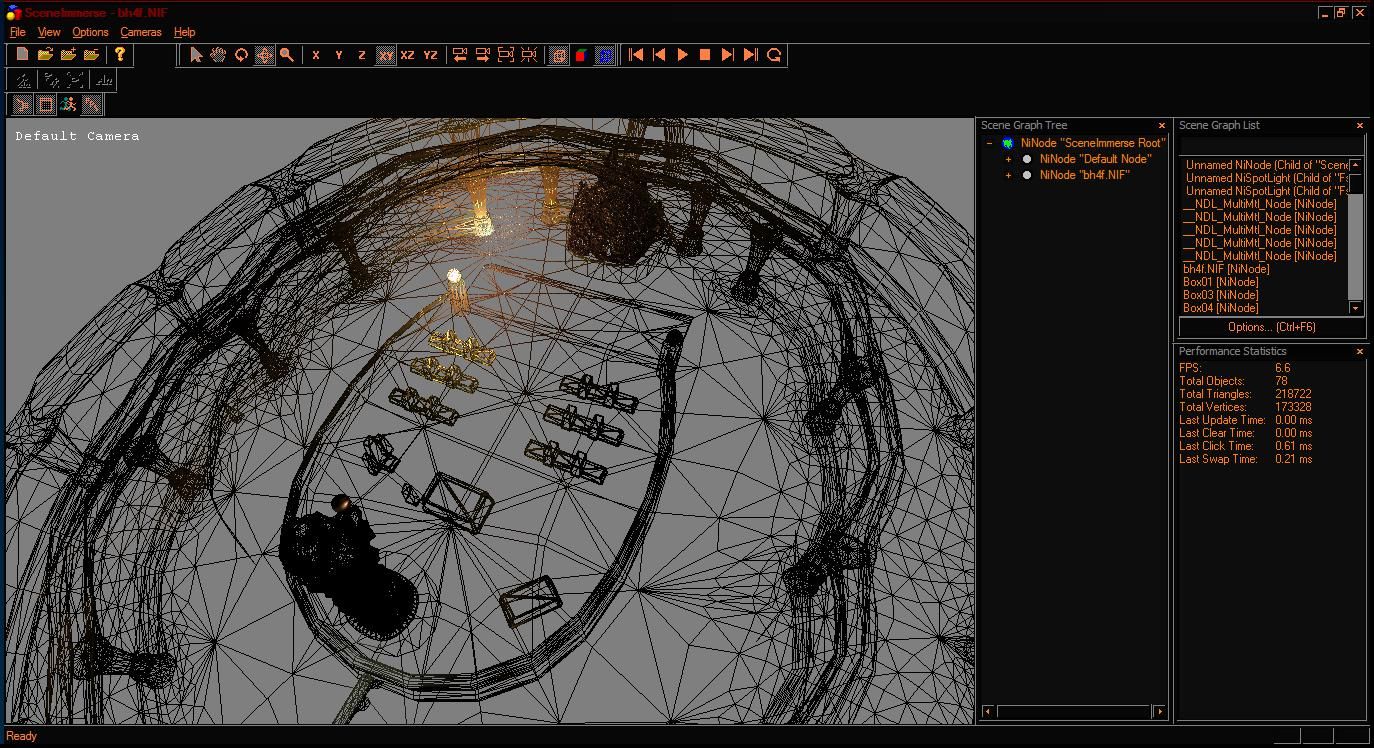Screen dimensions: 1374x748
Task: Click the grid icon in the bottom toolbar row
Action: tap(45, 105)
